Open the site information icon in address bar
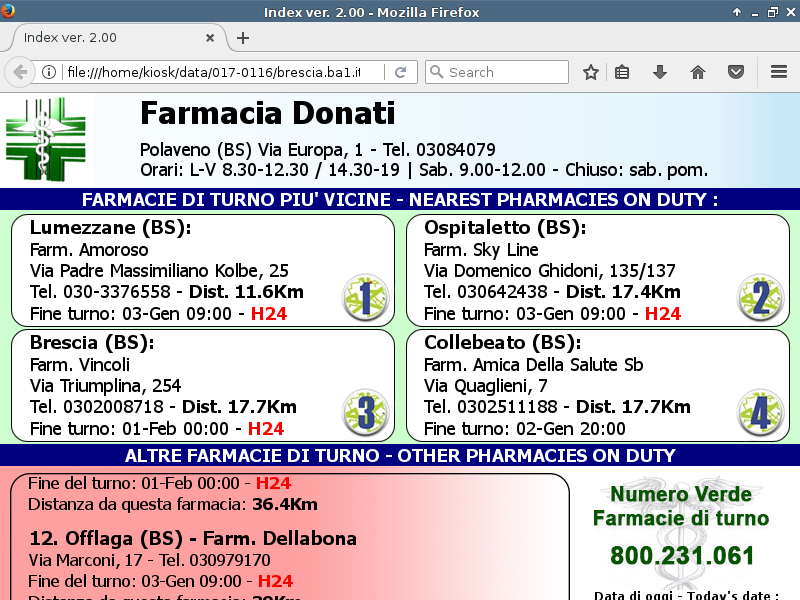Image resolution: width=800 pixels, height=600 pixels. click(48, 72)
